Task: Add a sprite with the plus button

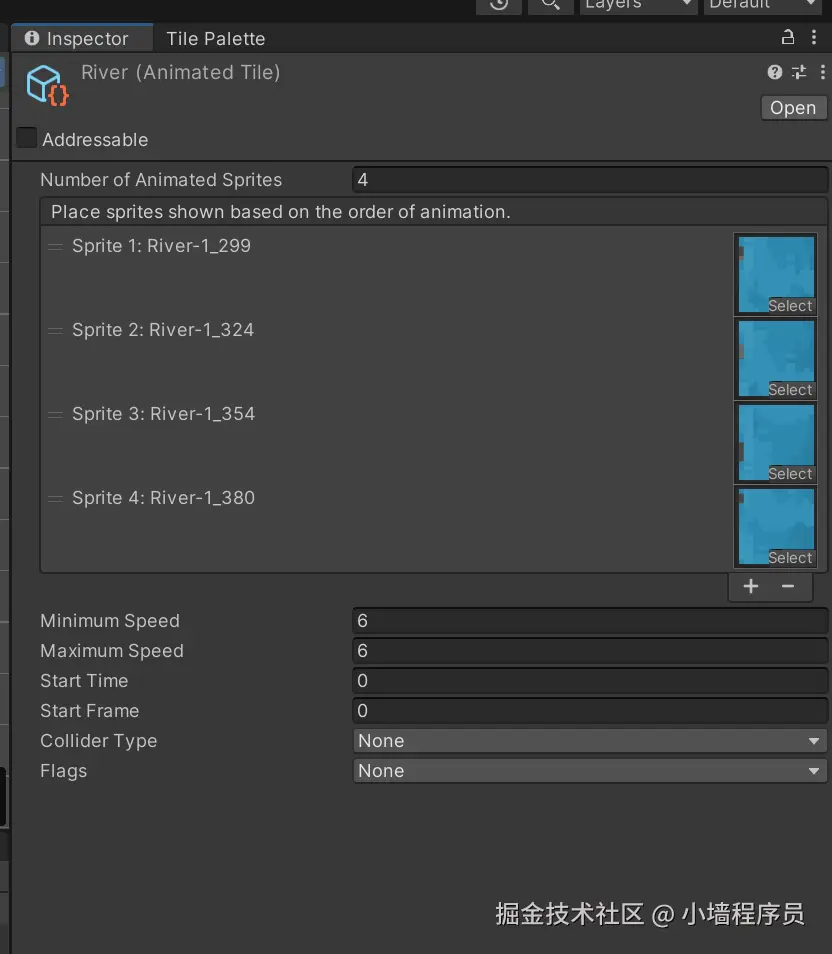Action: point(751,587)
